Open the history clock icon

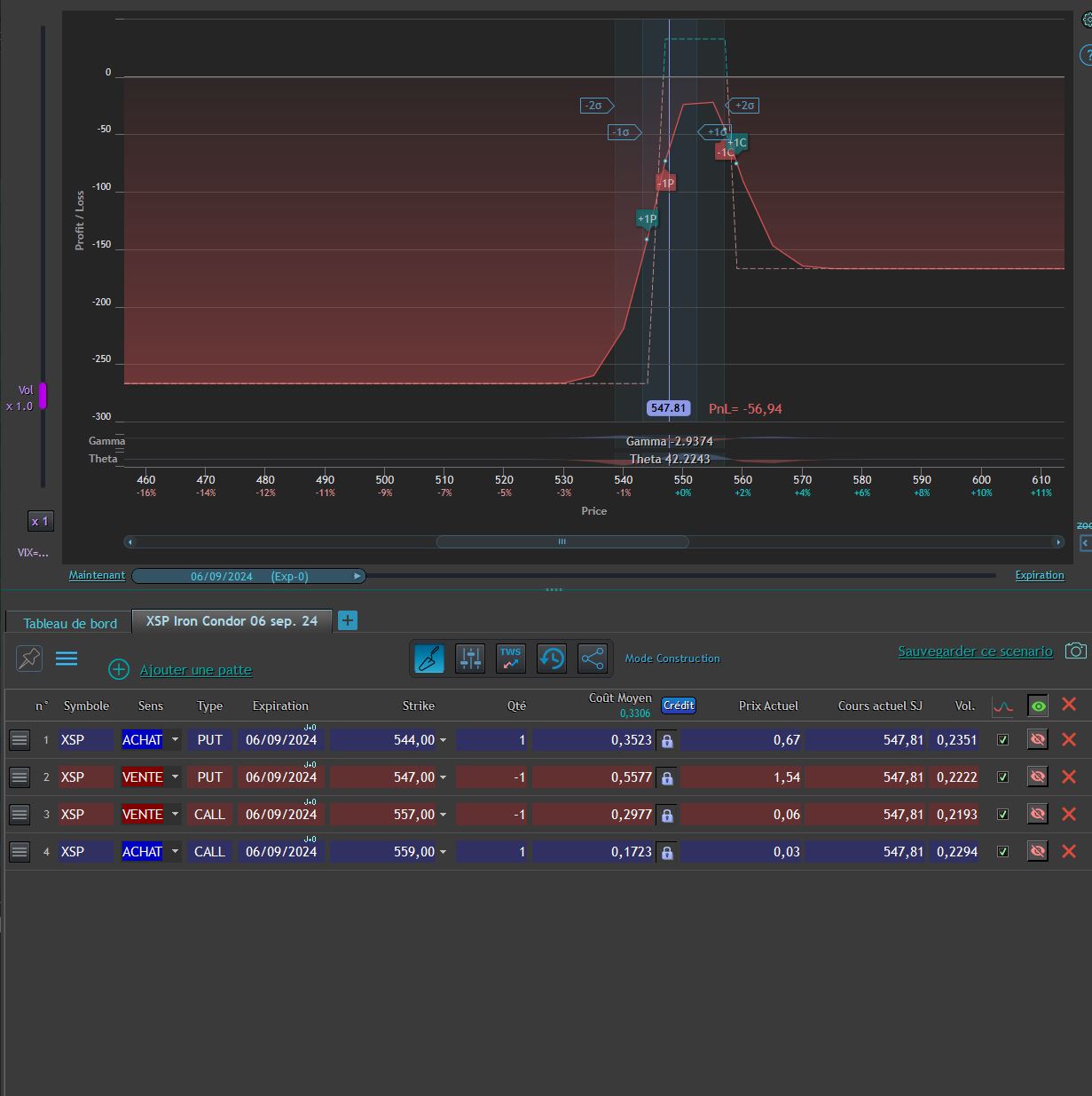552,658
